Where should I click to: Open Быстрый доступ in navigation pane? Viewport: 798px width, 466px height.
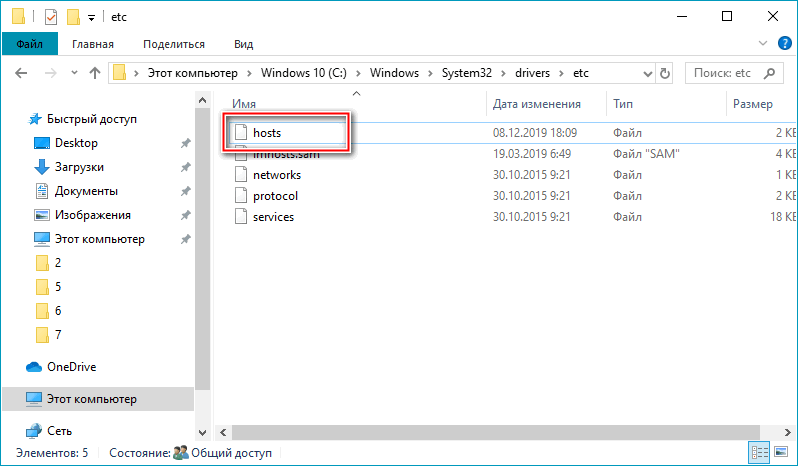tap(92, 119)
